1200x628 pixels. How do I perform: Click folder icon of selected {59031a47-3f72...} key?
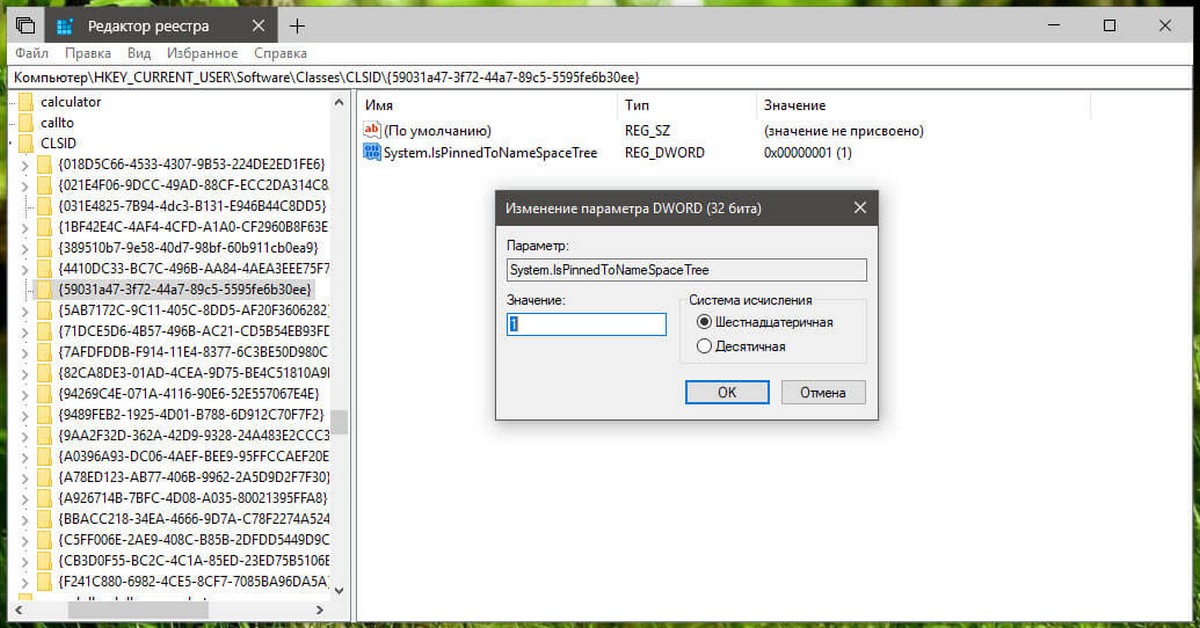44,289
